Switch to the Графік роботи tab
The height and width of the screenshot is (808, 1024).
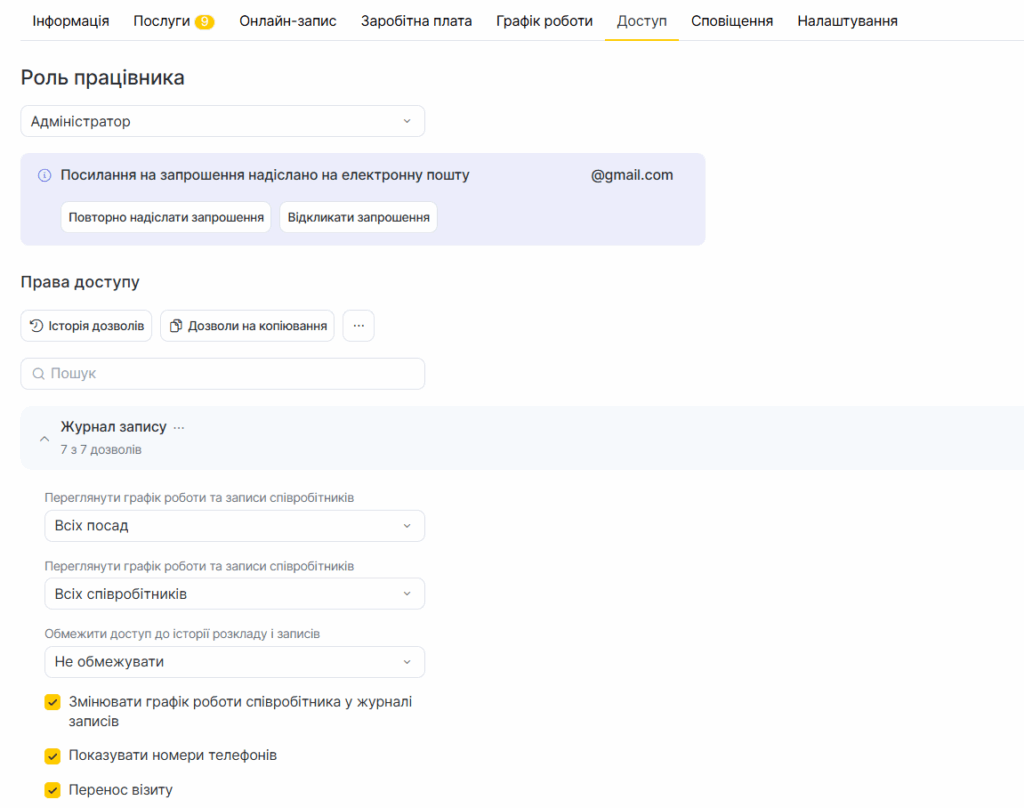[544, 21]
